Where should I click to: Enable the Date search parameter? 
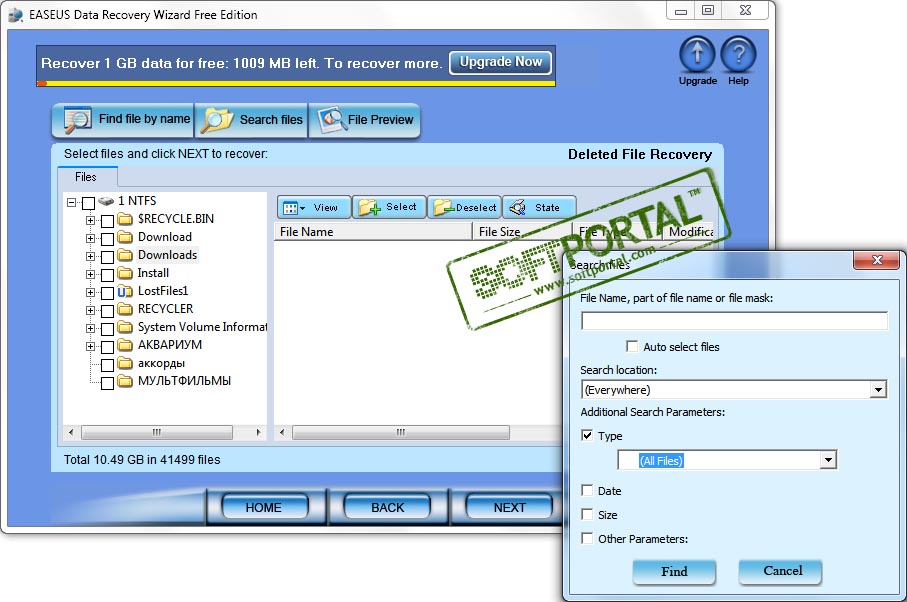(x=587, y=490)
